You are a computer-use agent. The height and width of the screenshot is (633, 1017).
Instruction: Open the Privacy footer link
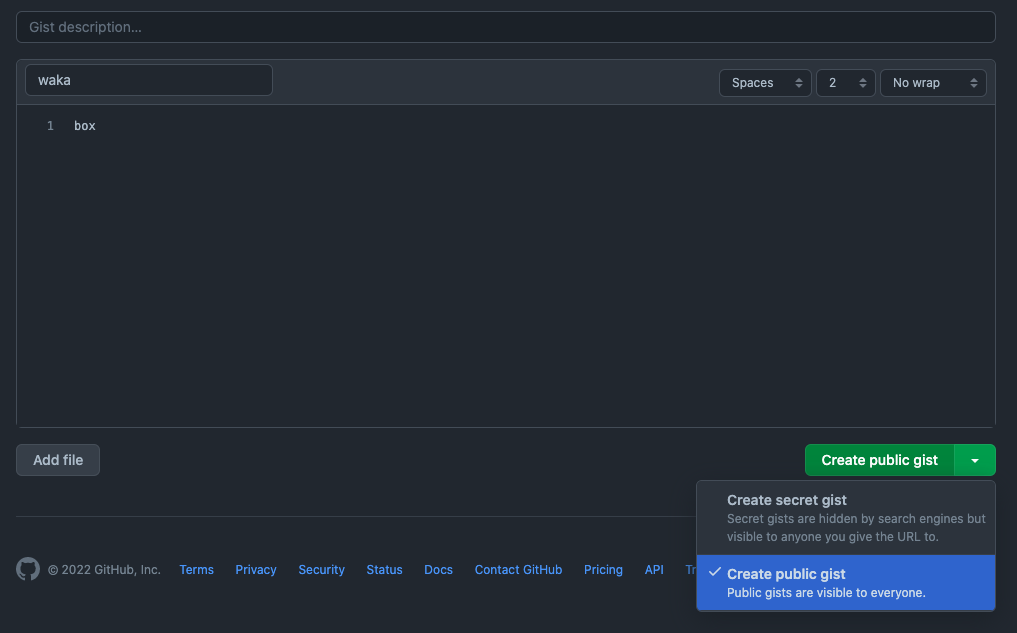pyautogui.click(x=256, y=569)
